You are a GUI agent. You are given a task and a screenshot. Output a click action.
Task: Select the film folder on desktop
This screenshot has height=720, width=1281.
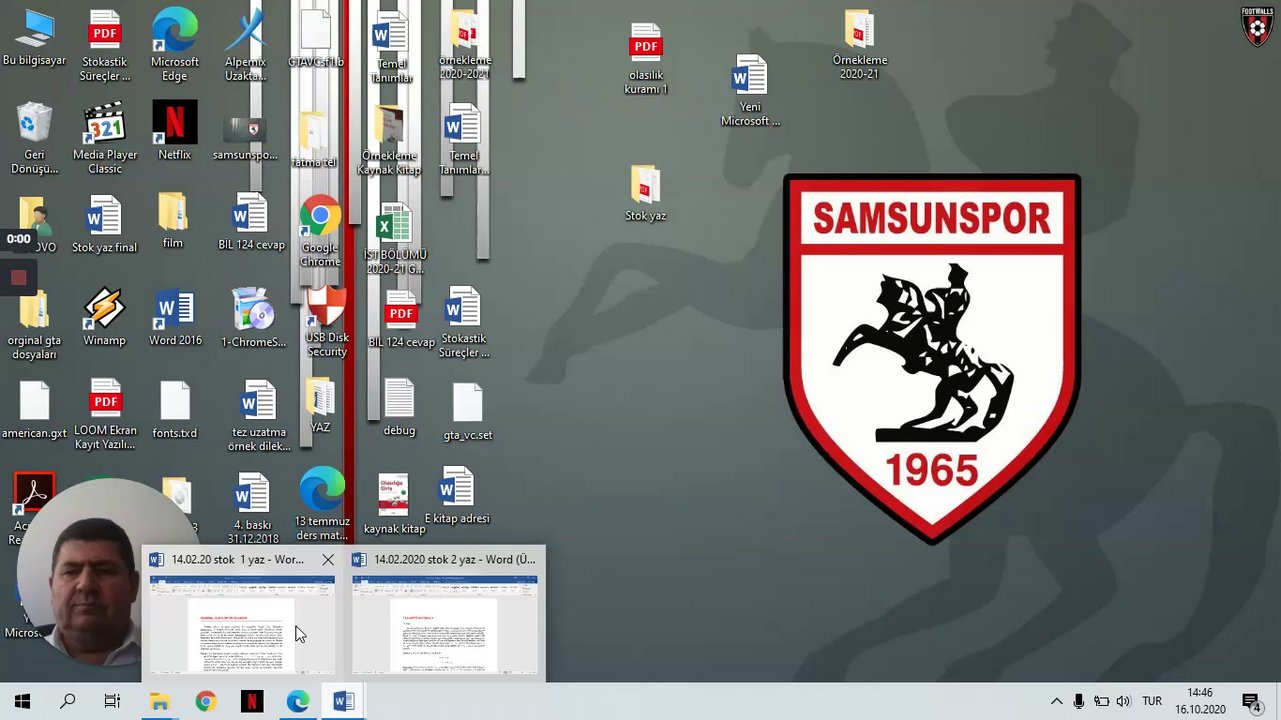[172, 221]
